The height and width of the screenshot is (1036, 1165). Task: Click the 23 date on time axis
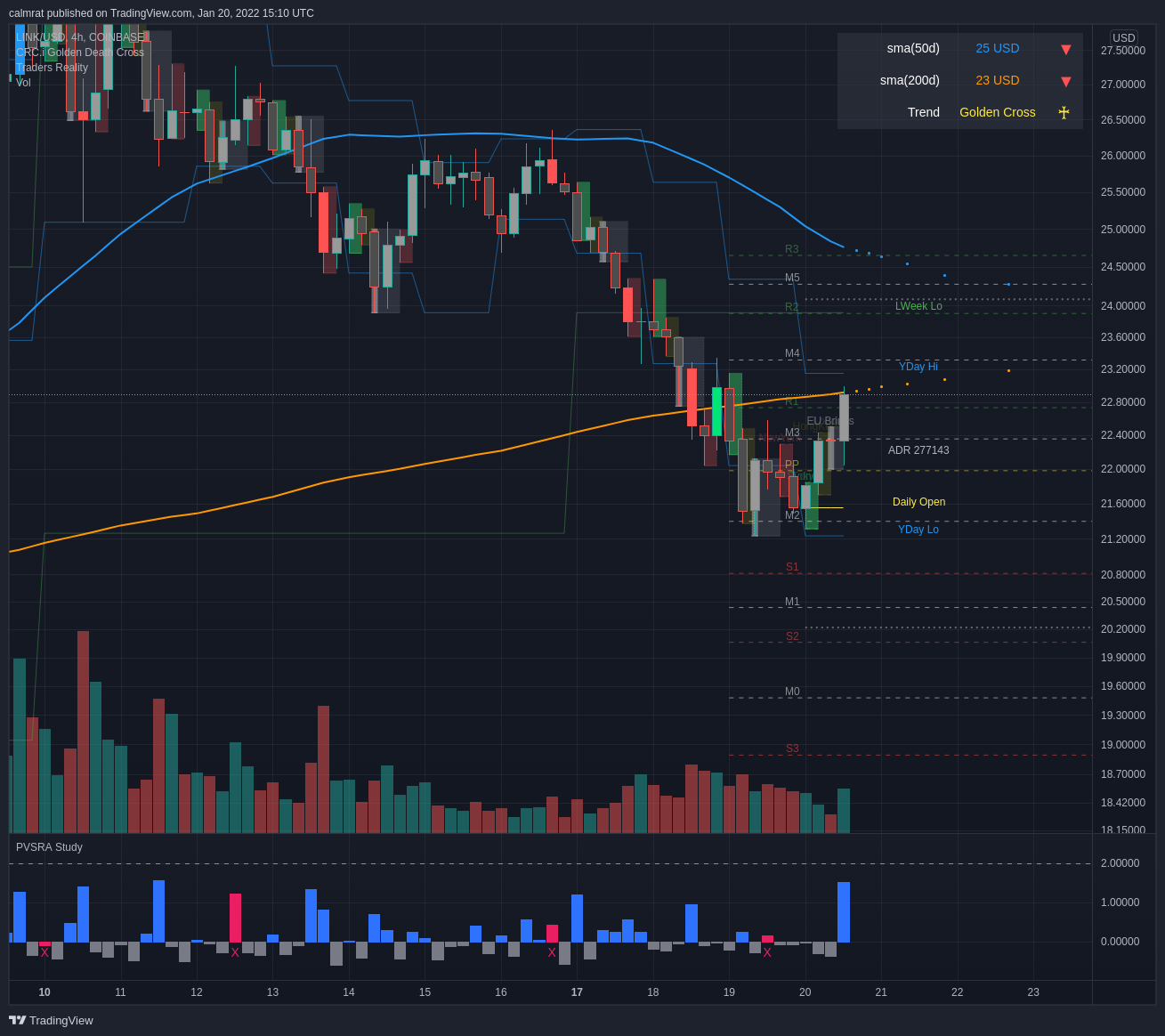1033,992
